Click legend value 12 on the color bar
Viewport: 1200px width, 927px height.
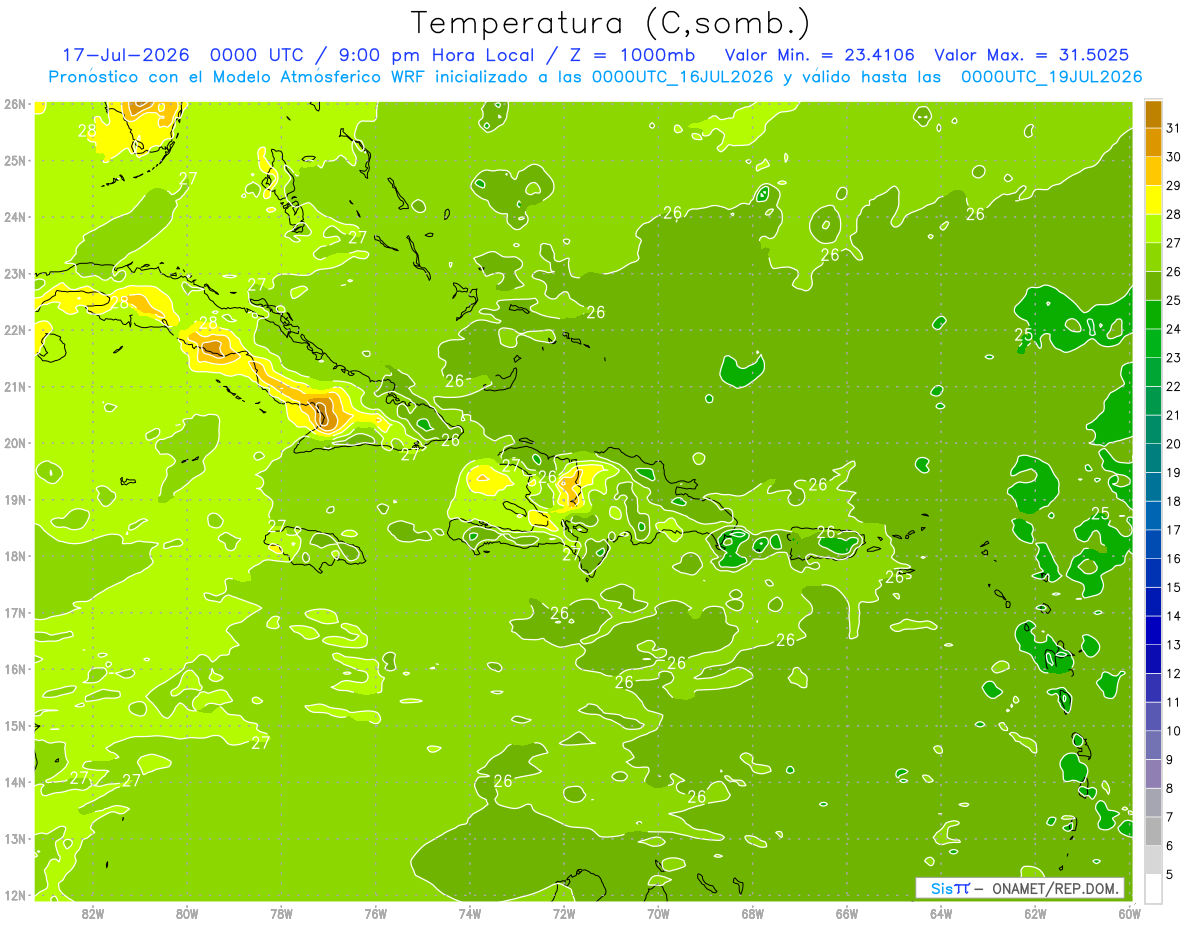coord(1174,673)
